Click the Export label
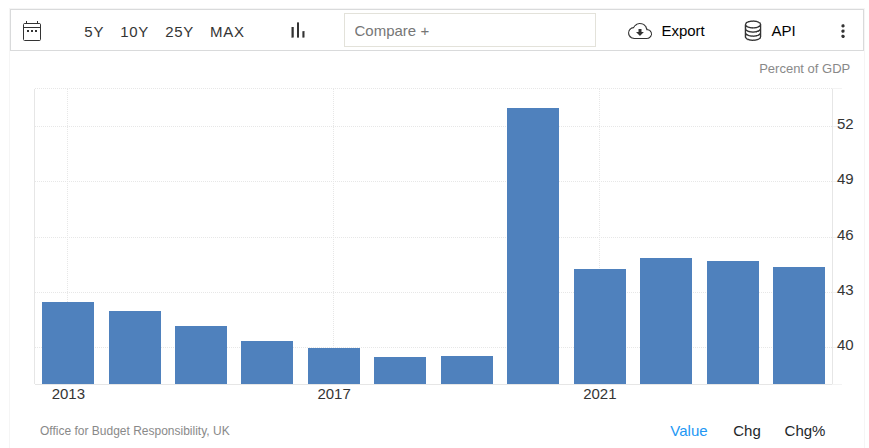The image size is (869, 448). point(683,31)
